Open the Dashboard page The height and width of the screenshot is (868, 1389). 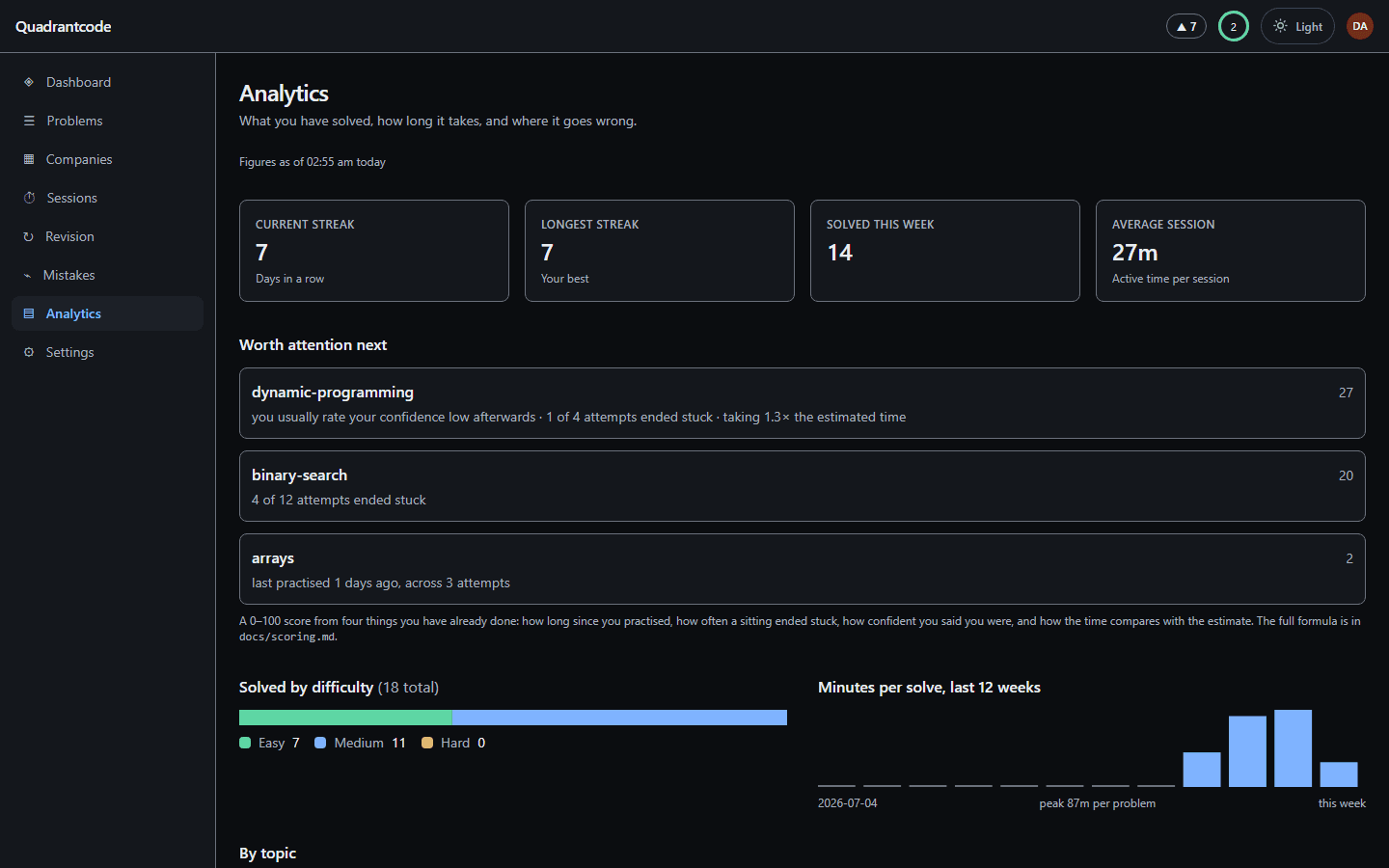point(107,82)
